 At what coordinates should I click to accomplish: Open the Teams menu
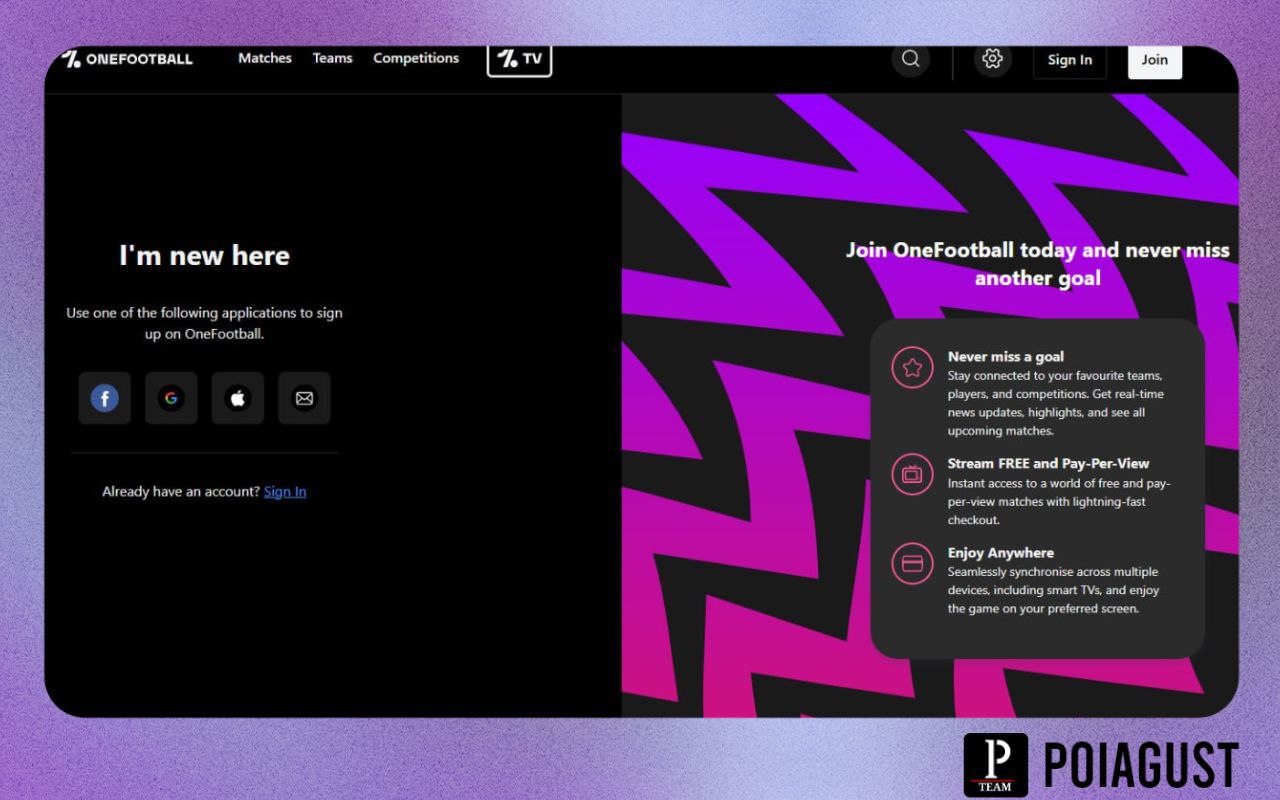click(332, 58)
